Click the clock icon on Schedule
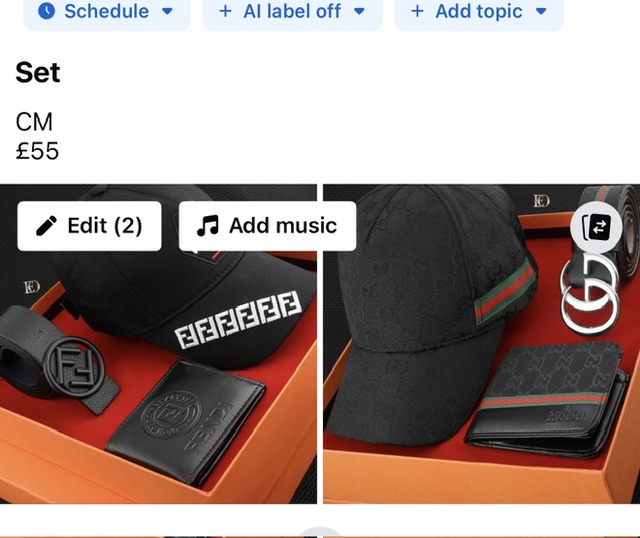Viewport: 640px width, 538px height. [x=47, y=11]
